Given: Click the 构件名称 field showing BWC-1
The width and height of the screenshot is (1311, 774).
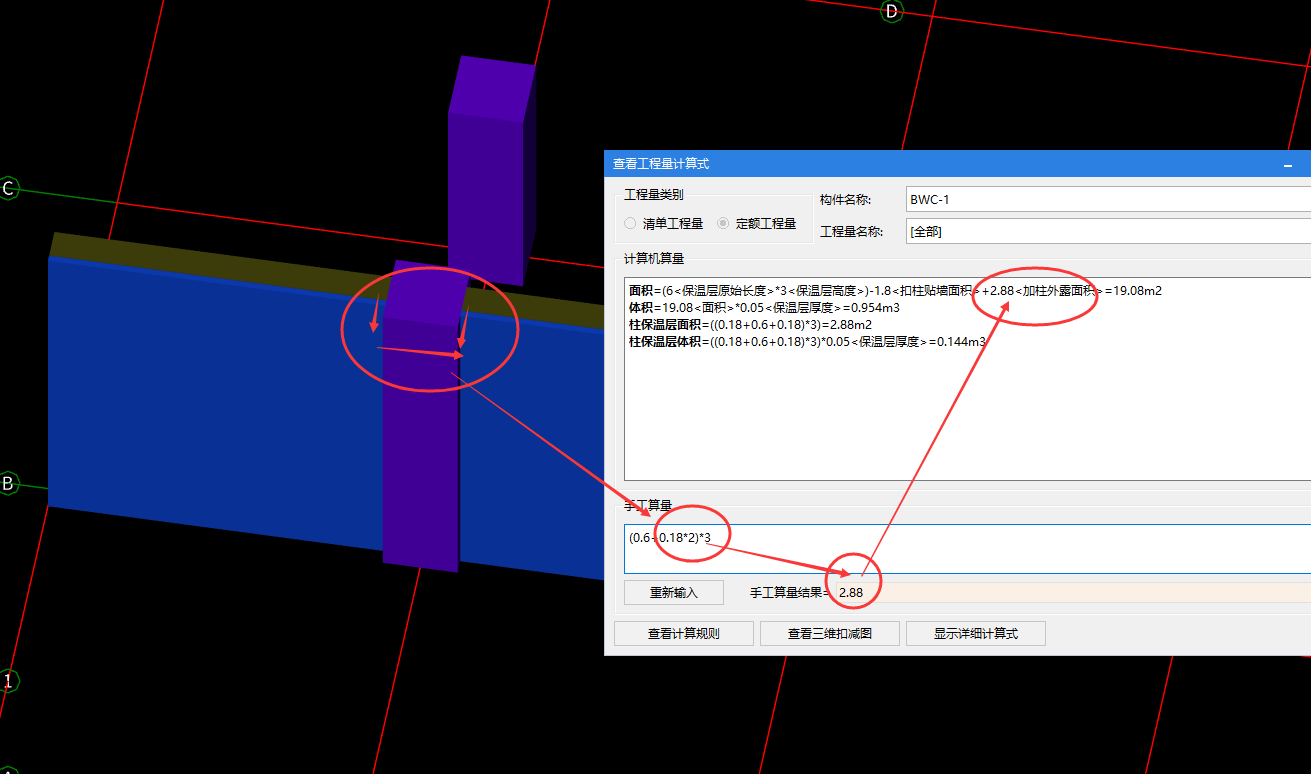Looking at the screenshot, I should pos(1107,199).
